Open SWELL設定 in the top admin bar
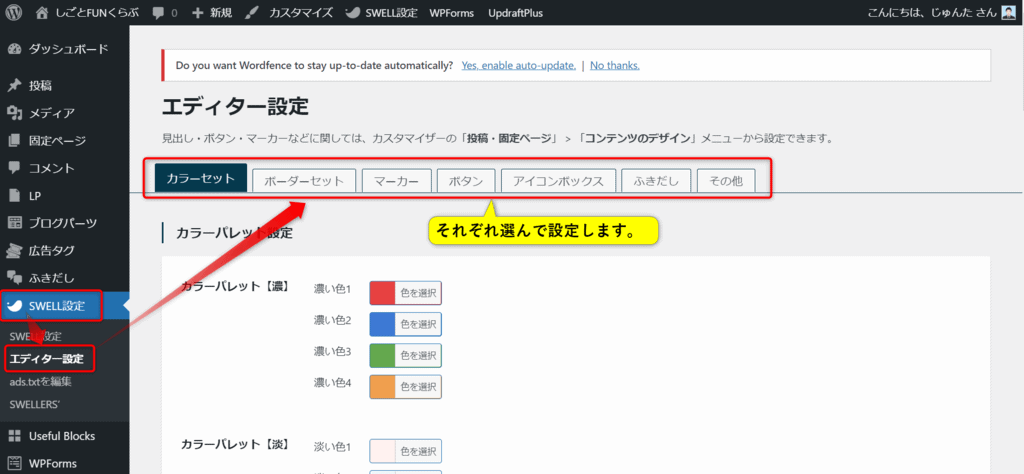This screenshot has width=1024, height=474. point(391,12)
